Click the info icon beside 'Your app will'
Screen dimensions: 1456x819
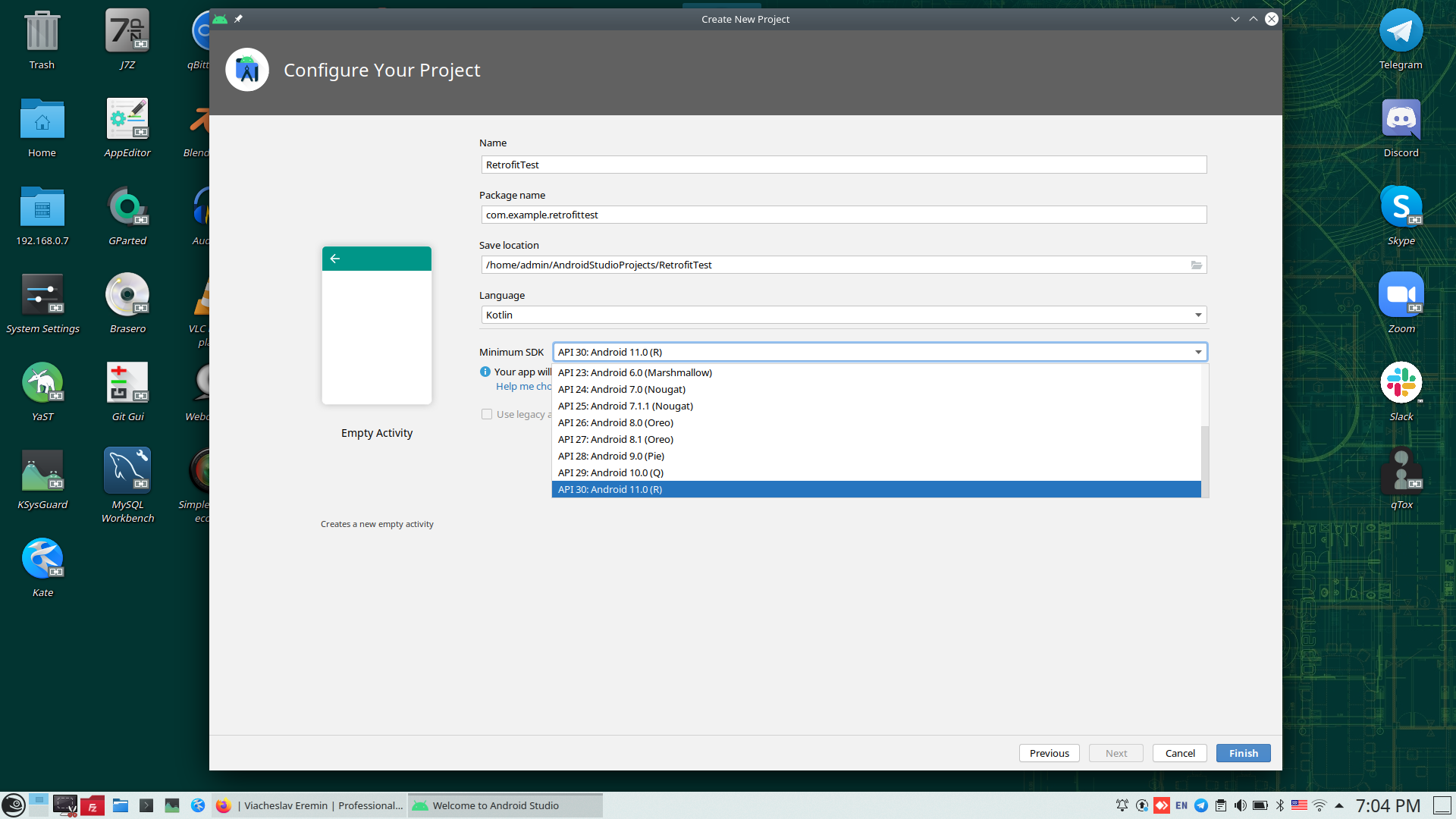coord(485,372)
